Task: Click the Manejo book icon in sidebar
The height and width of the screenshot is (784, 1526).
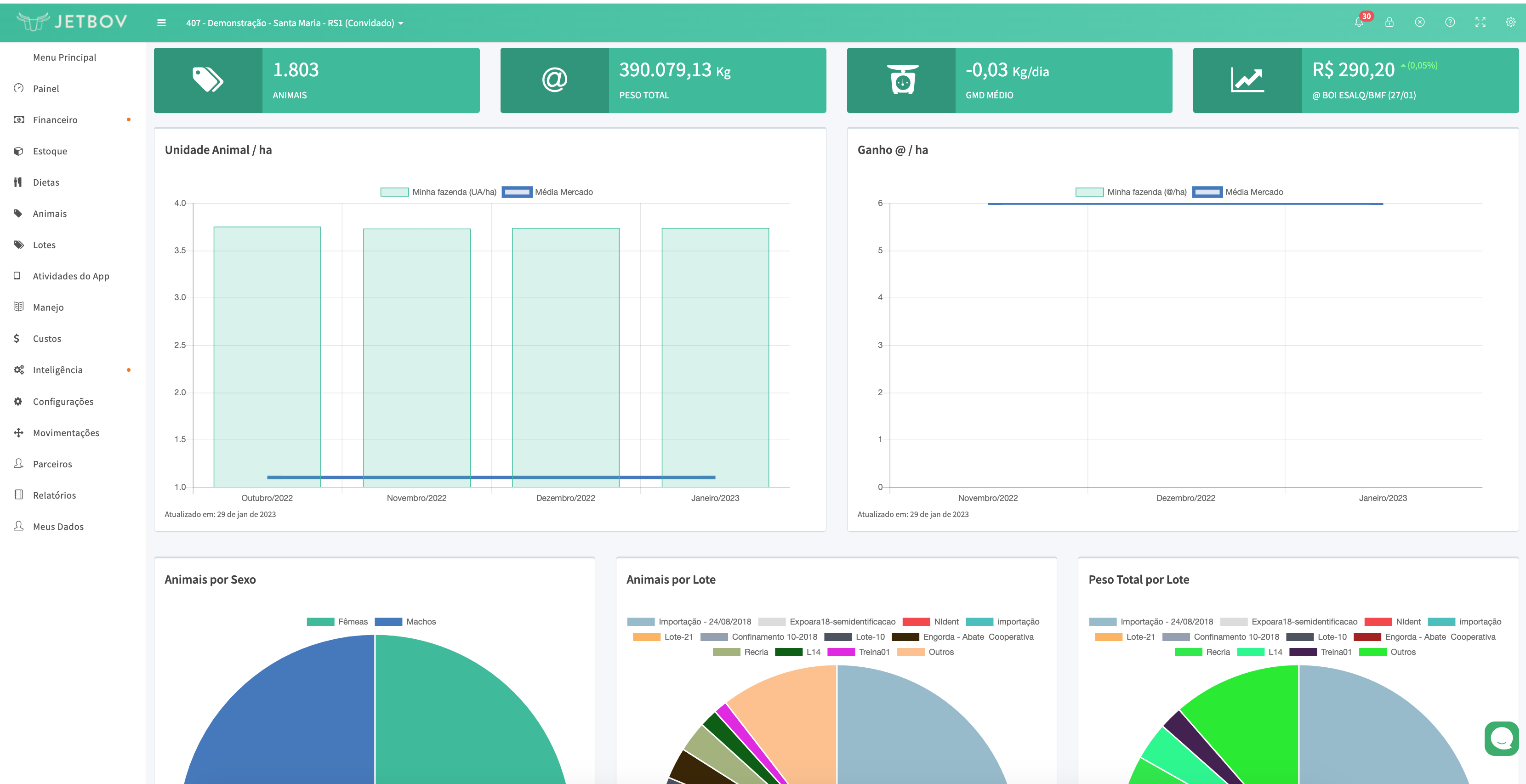Action: click(18, 307)
